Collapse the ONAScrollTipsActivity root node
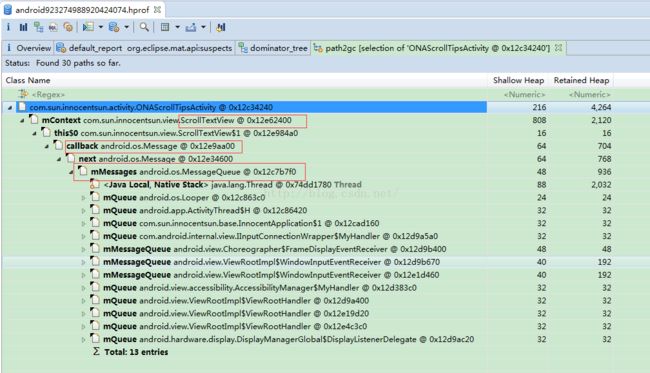The width and height of the screenshot is (650, 373). [x=10, y=108]
